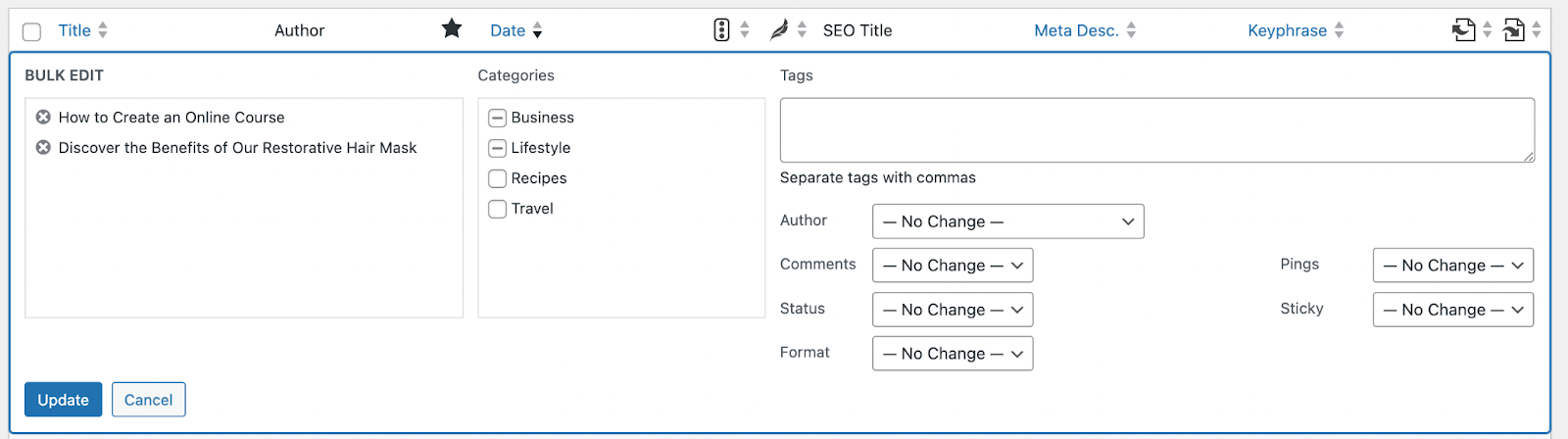The width and height of the screenshot is (1568, 439).
Task: Open the Status dropdown
Action: click(x=953, y=310)
